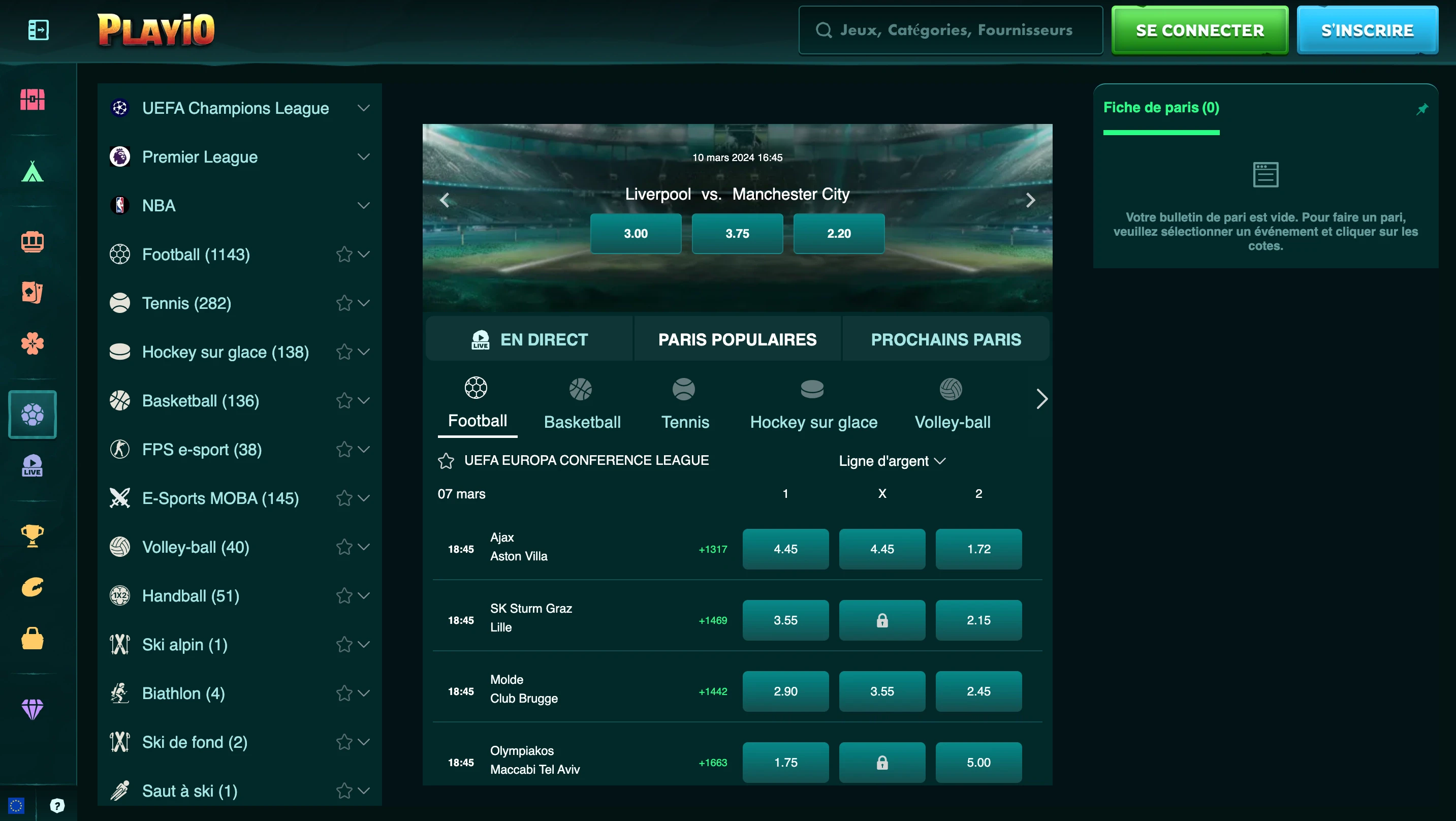The width and height of the screenshot is (1456, 821).
Task: Favorite Hockey sur glace with its star
Action: pyautogui.click(x=343, y=352)
